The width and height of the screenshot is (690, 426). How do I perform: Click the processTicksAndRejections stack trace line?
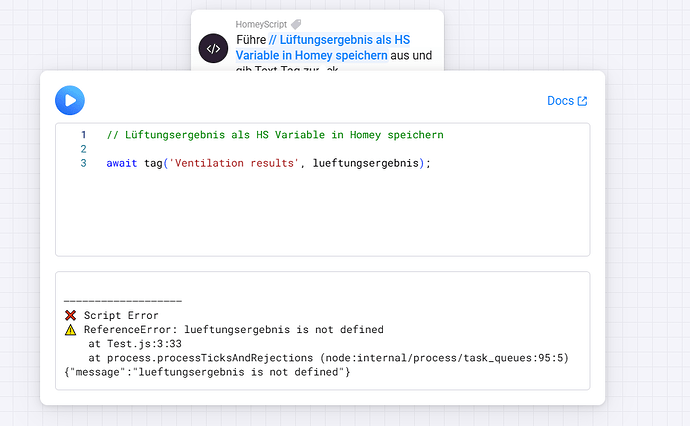coord(328,358)
